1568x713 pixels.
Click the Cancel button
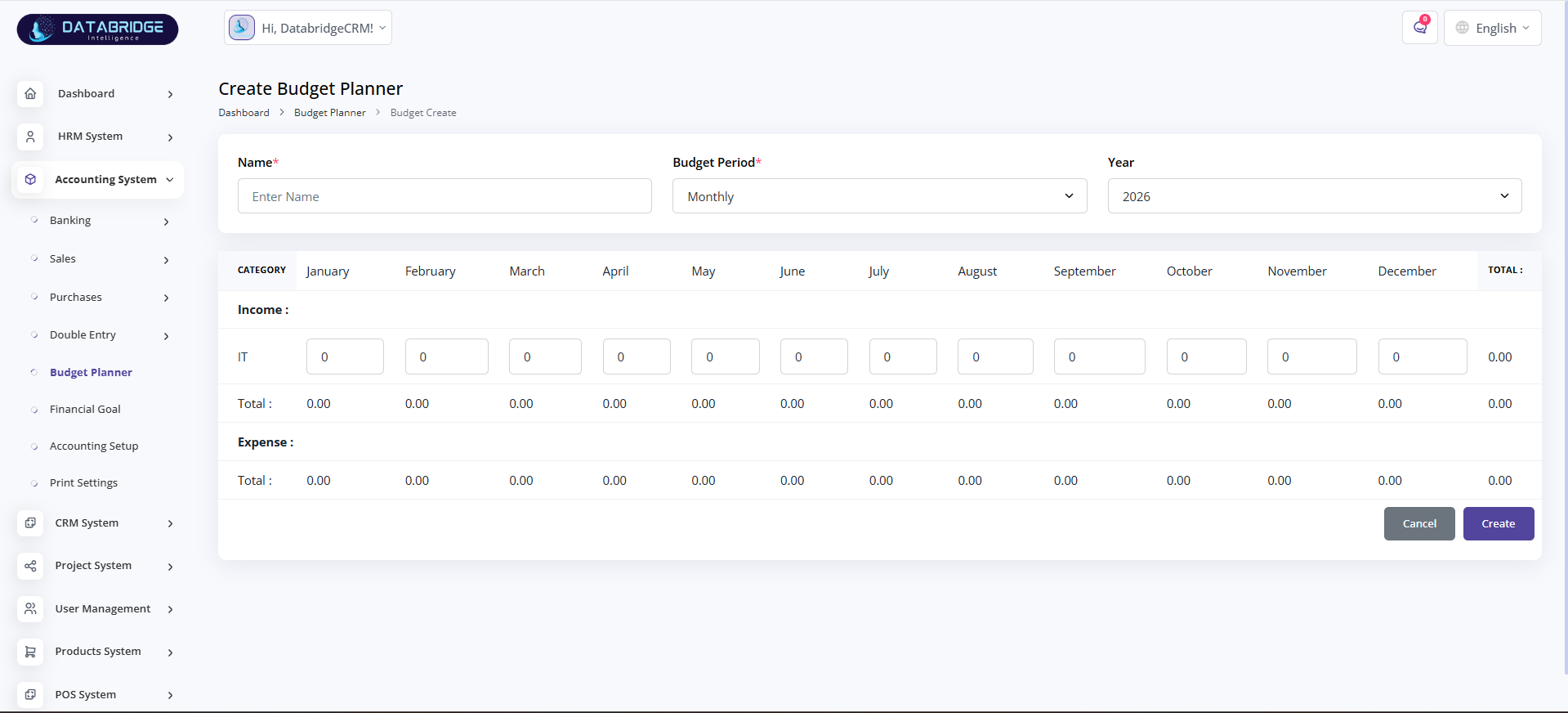click(1419, 523)
